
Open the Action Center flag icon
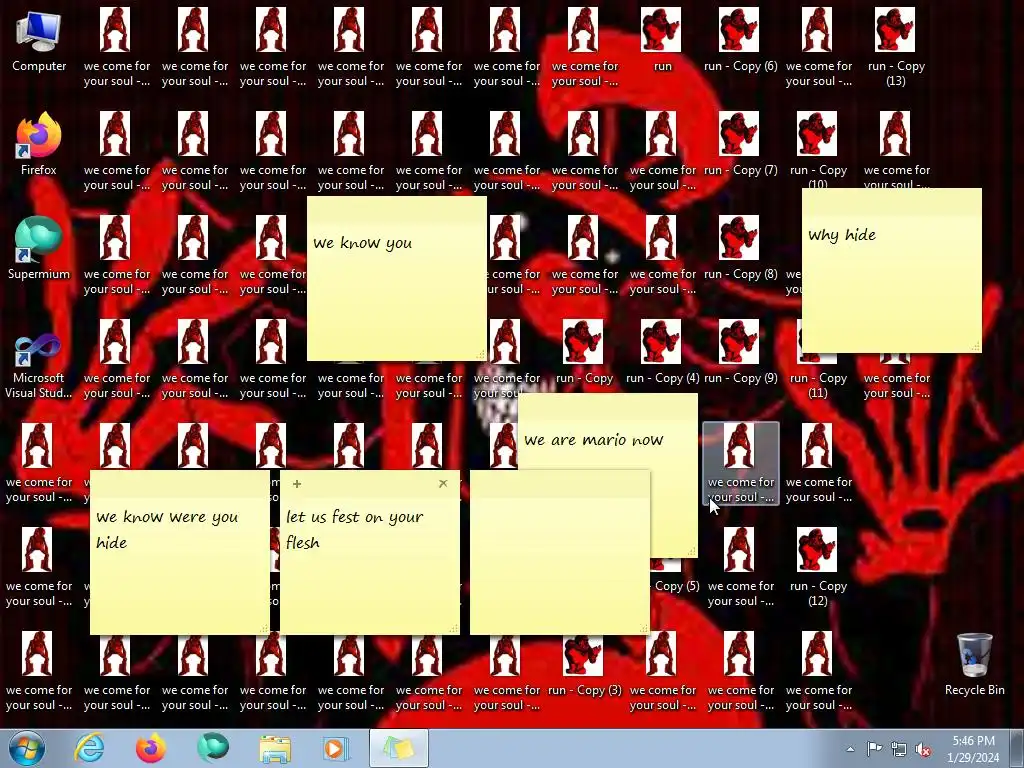[874, 749]
